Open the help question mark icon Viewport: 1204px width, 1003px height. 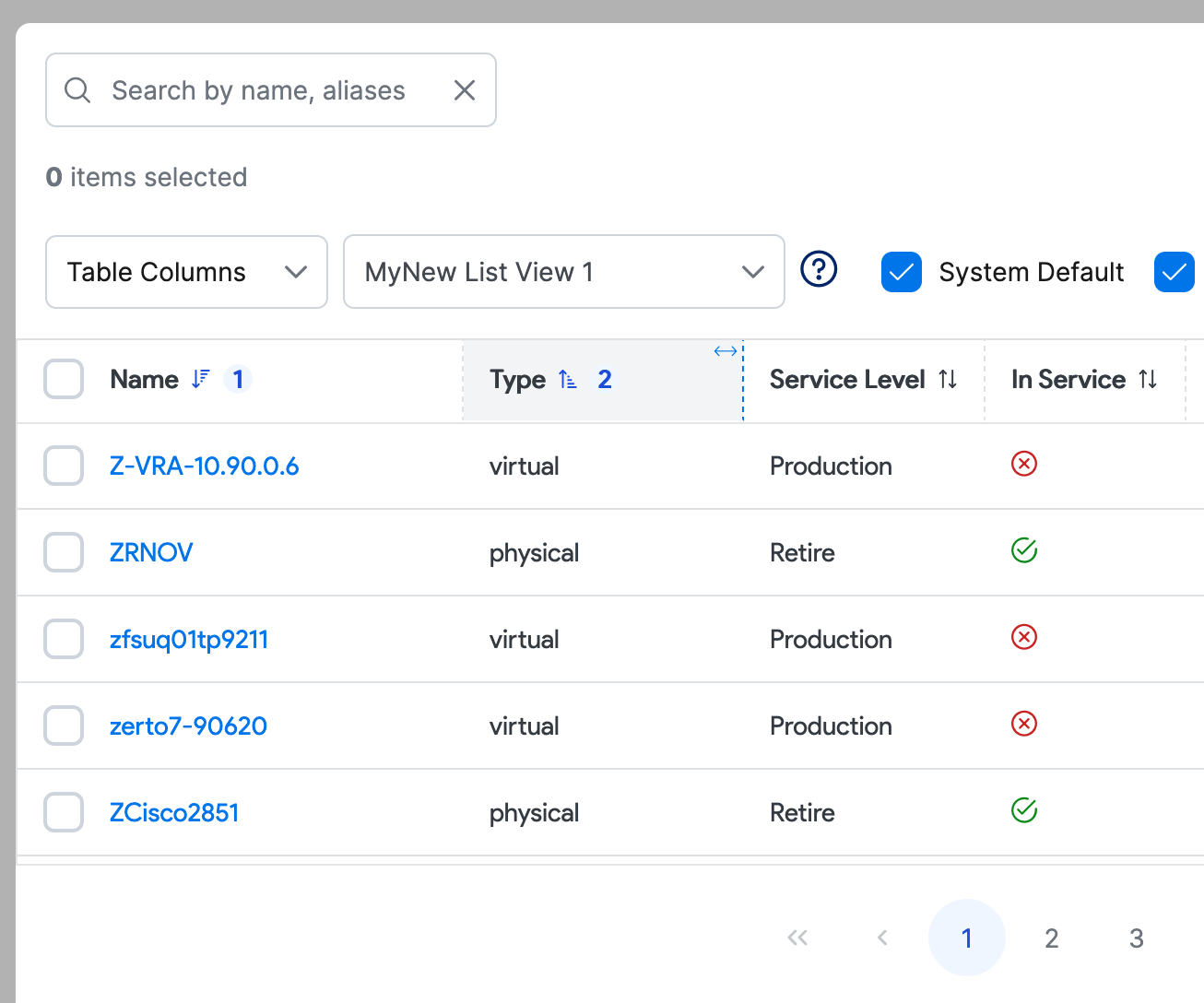(x=819, y=270)
